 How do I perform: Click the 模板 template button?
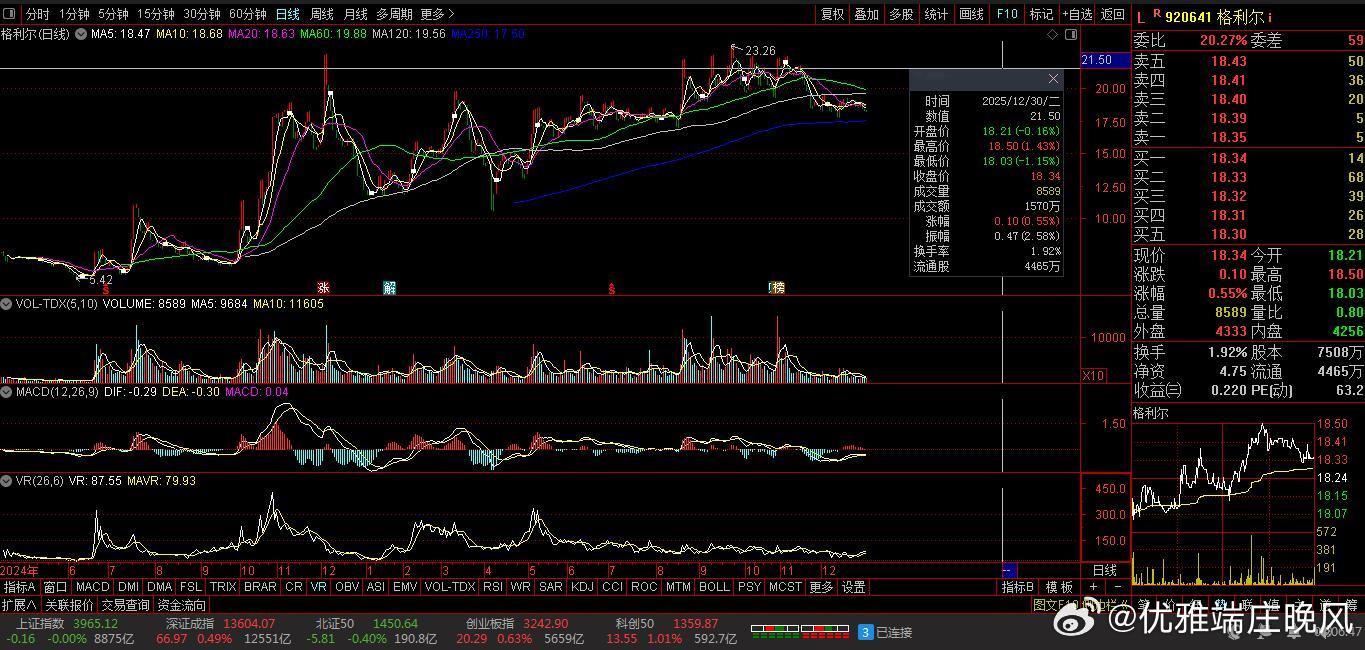pos(1059,587)
